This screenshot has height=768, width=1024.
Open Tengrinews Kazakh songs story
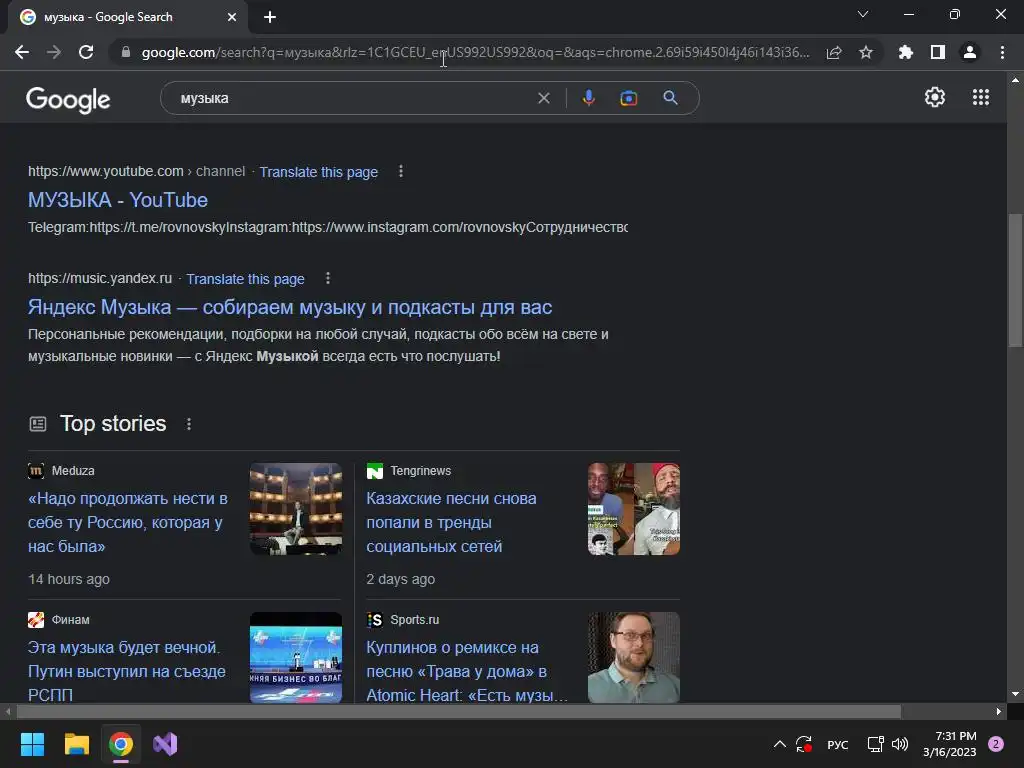451,522
